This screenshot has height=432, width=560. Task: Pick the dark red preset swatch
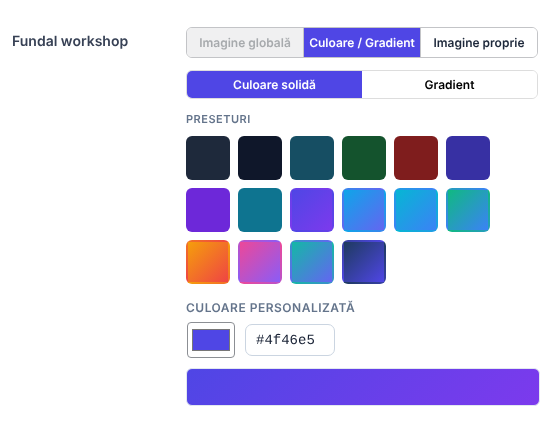click(416, 158)
